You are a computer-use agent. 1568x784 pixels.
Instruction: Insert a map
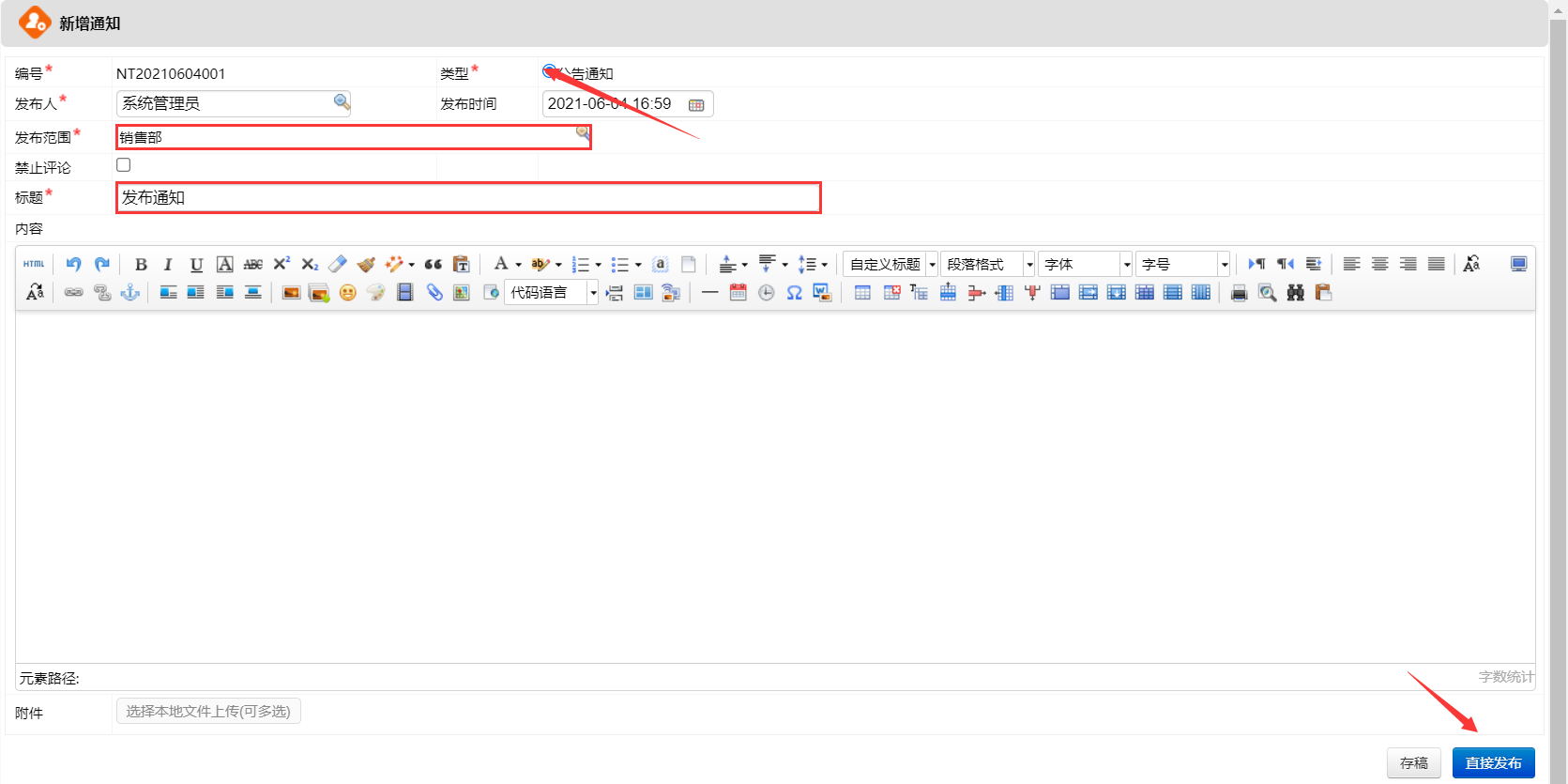[x=461, y=292]
